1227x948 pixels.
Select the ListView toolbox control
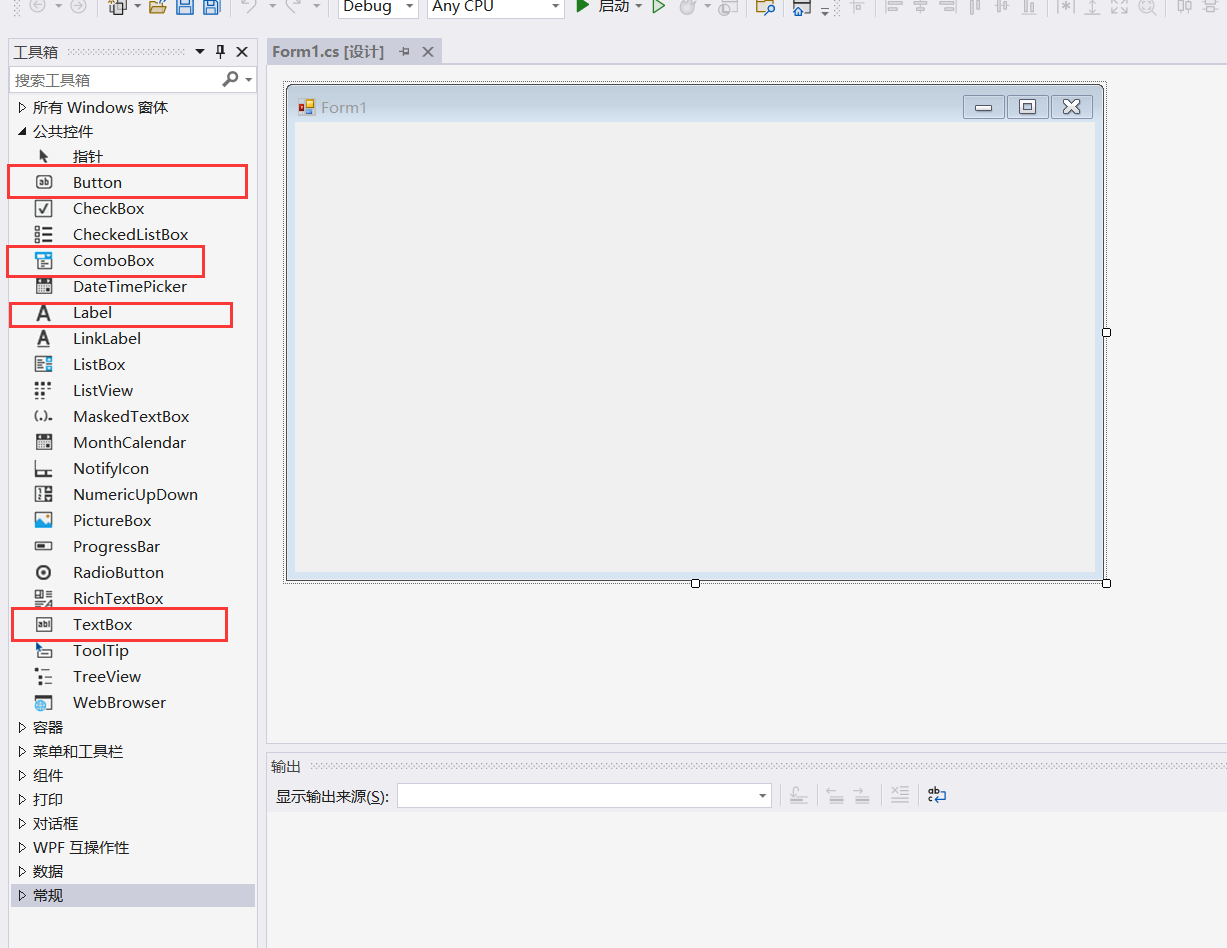point(132,390)
